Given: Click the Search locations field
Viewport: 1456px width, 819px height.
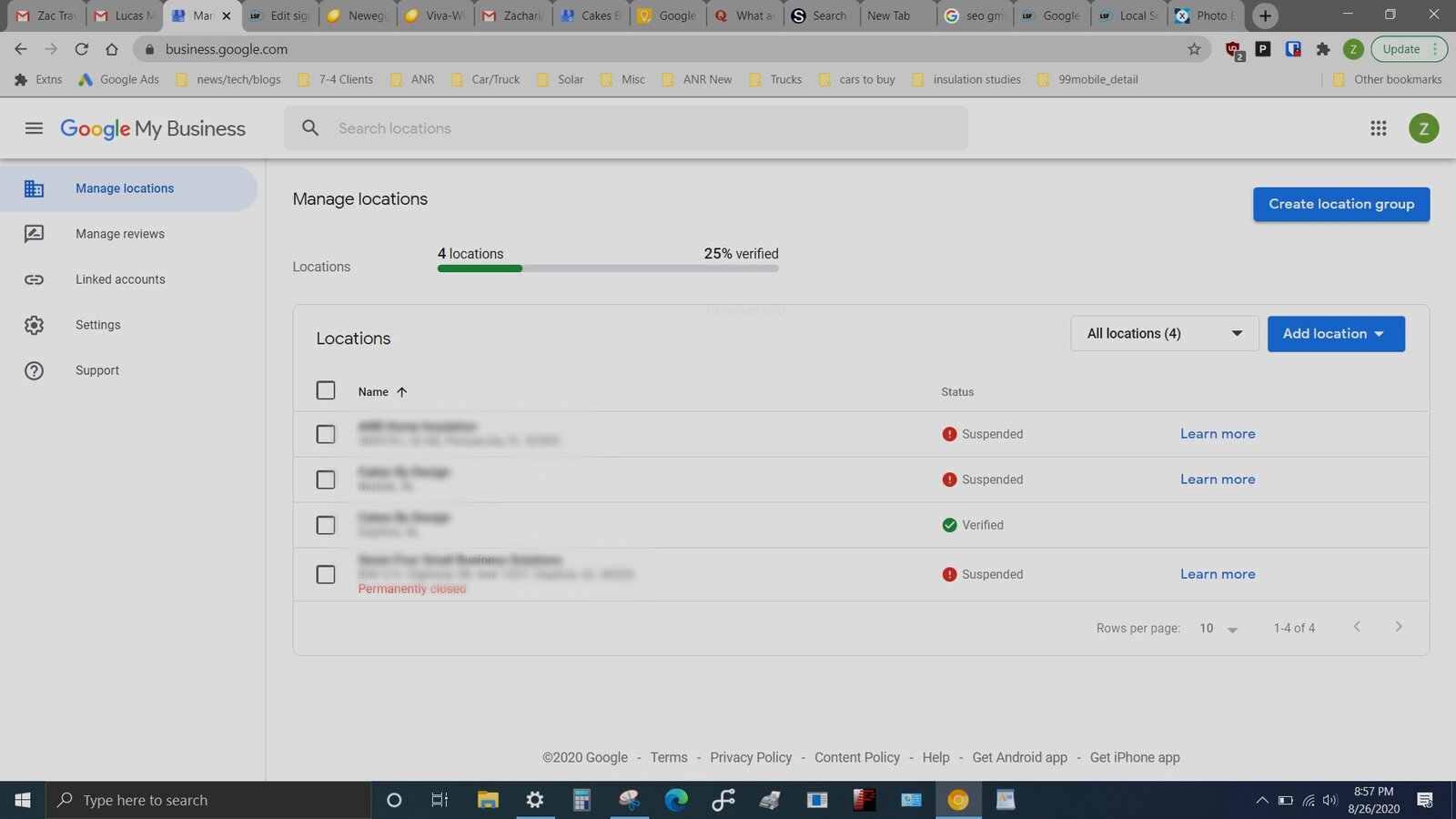Looking at the screenshot, I should tap(625, 128).
